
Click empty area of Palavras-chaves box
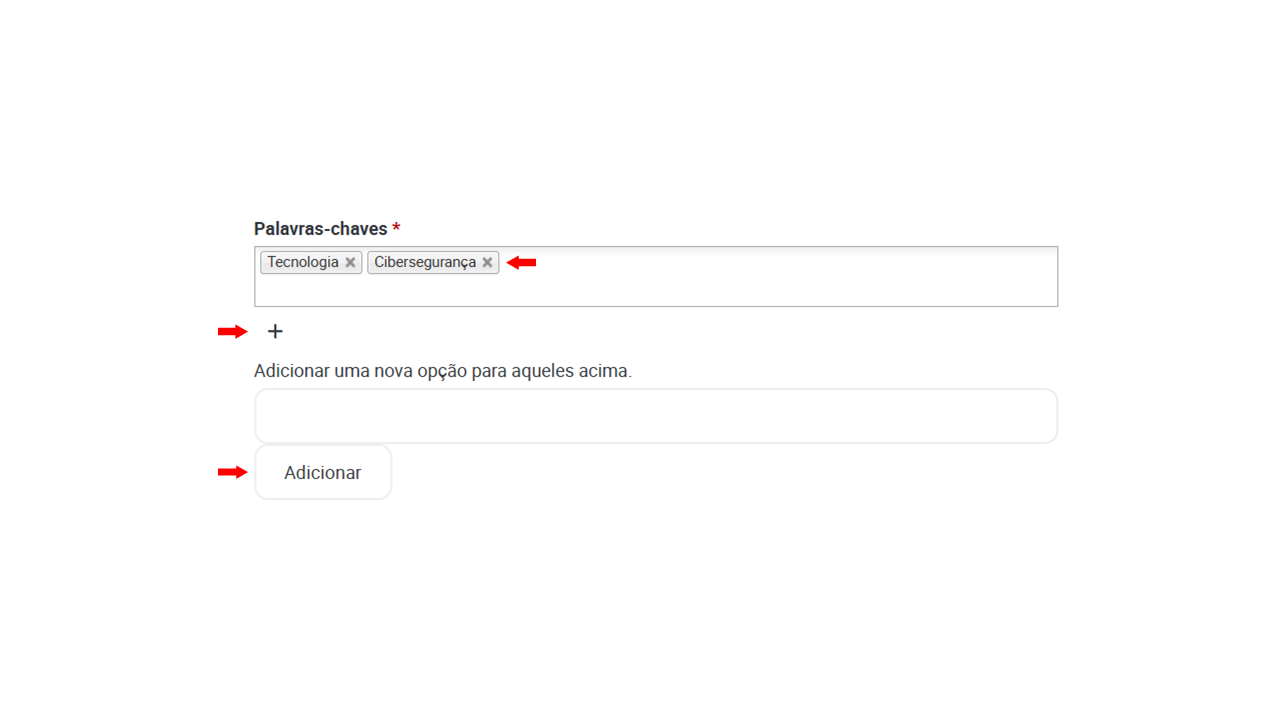pyautogui.click(x=780, y=276)
